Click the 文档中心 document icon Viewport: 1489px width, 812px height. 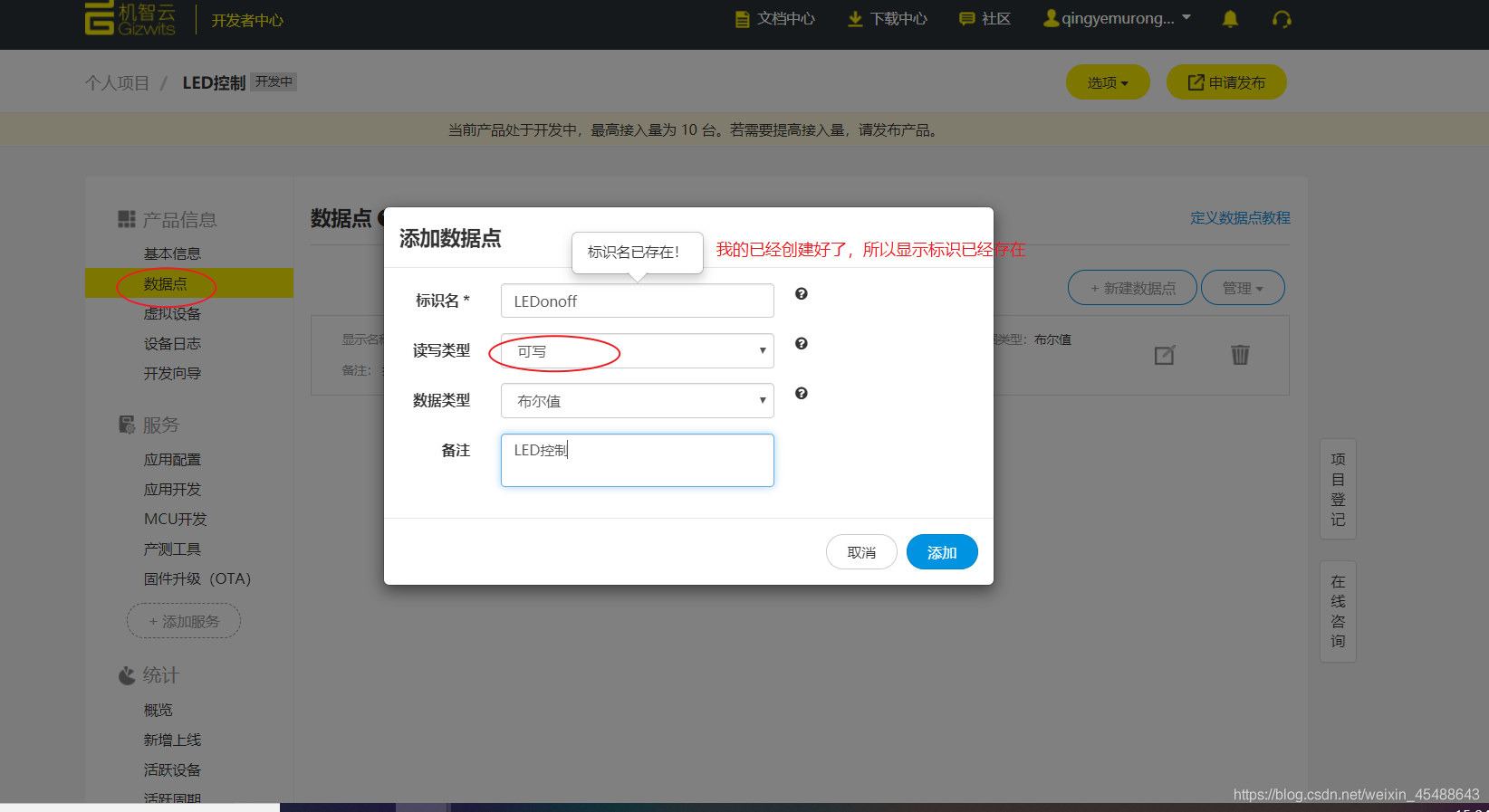pyautogui.click(x=743, y=19)
